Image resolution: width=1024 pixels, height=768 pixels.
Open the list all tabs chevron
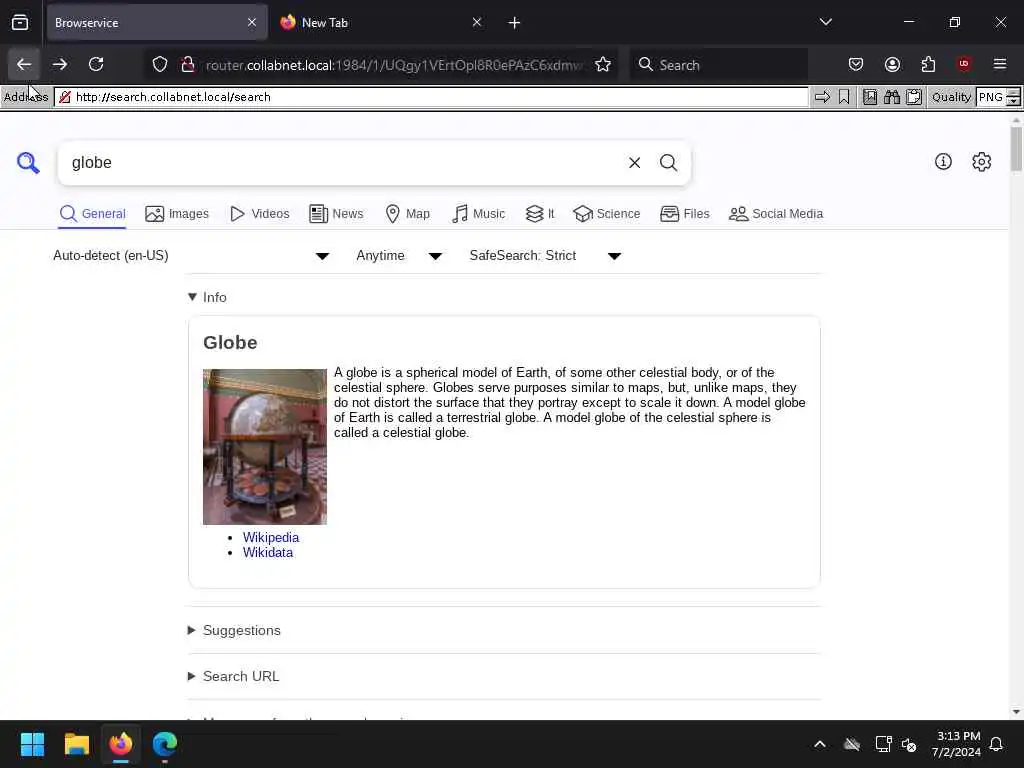tap(825, 22)
